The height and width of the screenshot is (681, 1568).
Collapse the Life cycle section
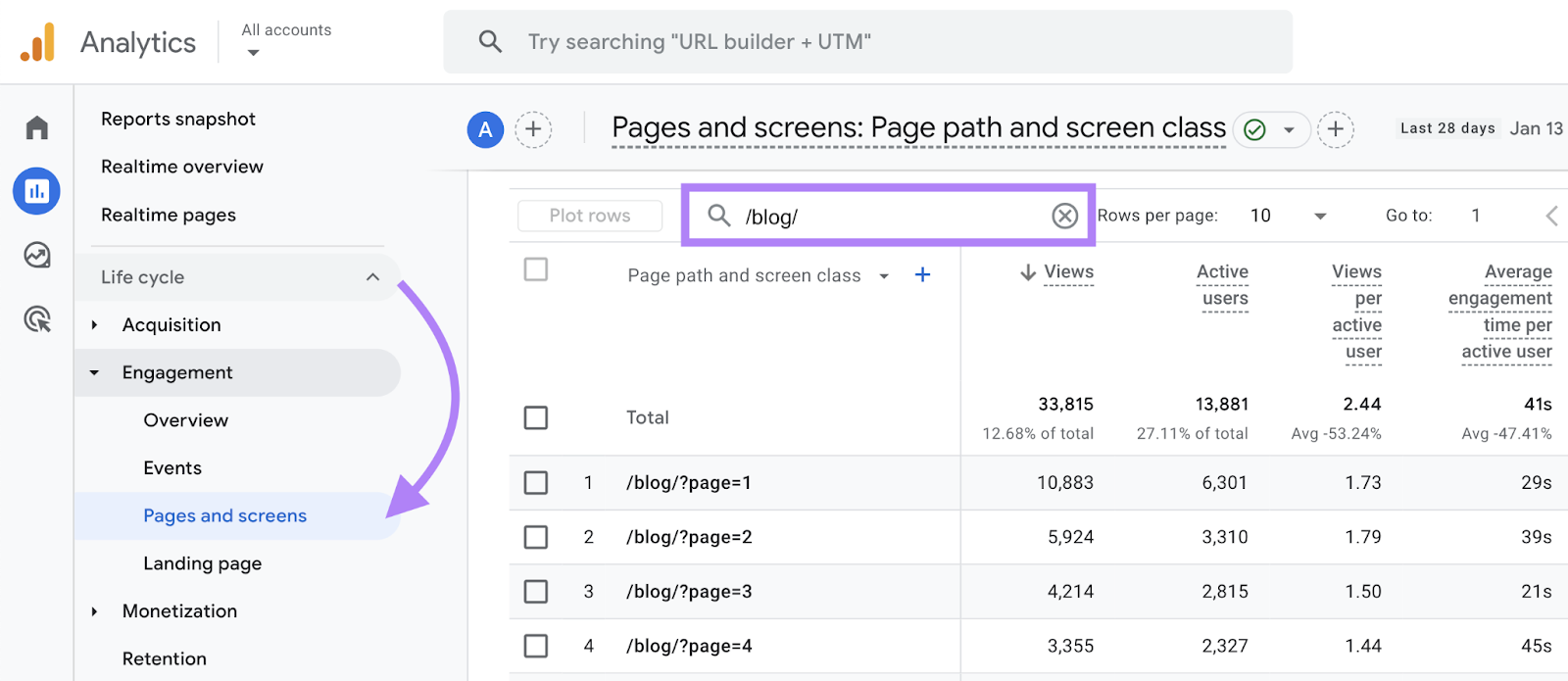click(x=372, y=277)
